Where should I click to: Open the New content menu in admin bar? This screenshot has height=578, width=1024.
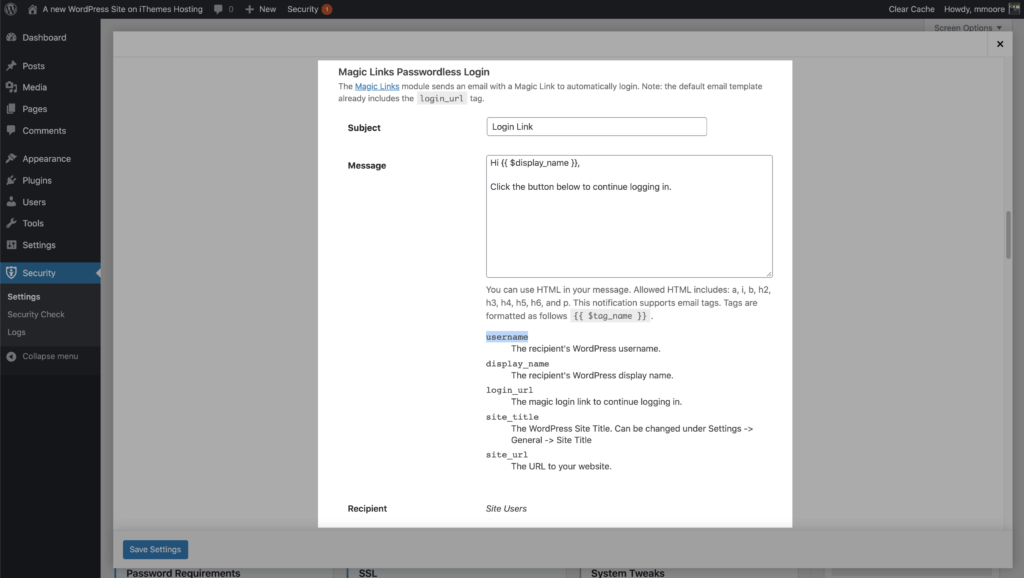click(260, 9)
